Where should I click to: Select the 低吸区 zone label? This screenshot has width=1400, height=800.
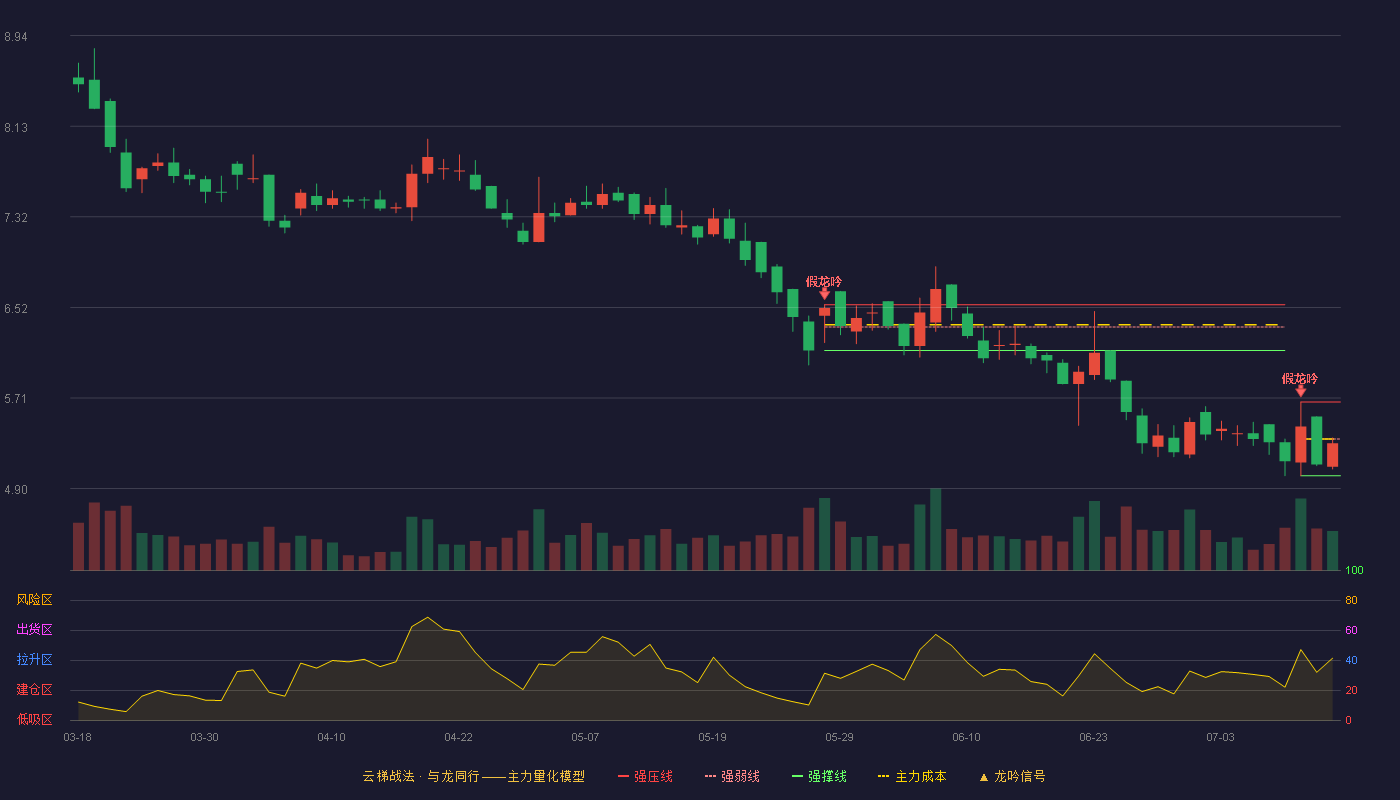click(x=34, y=719)
